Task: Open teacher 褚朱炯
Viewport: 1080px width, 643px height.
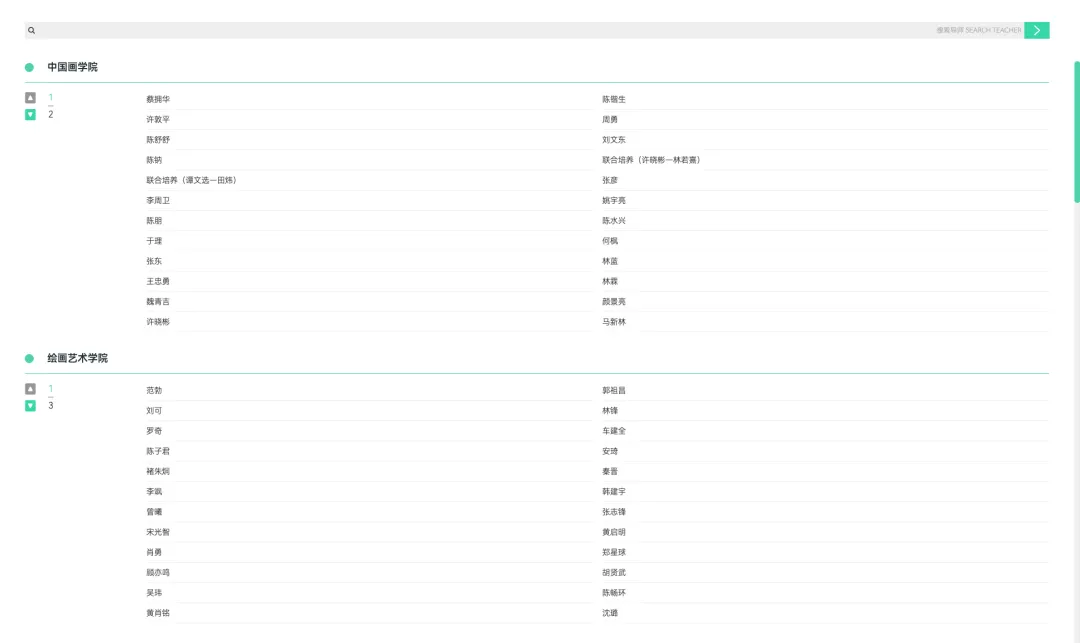Action: pyautogui.click(x=158, y=472)
